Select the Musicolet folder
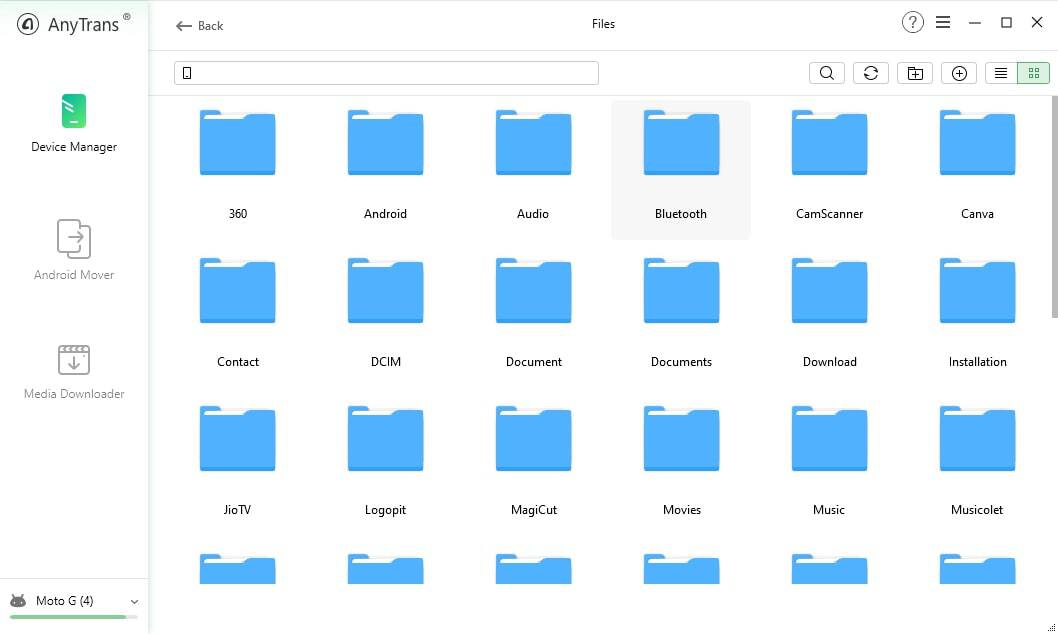1058x634 pixels. (x=977, y=461)
